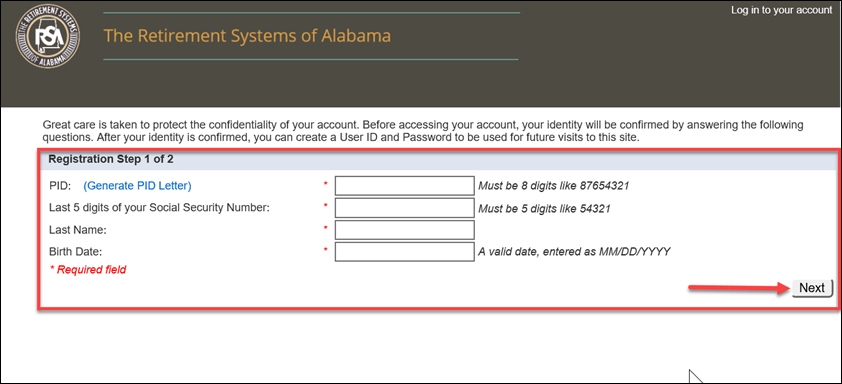This screenshot has height=384, width=842.
Task: Open the Log in to your account link
Action: tap(781, 10)
